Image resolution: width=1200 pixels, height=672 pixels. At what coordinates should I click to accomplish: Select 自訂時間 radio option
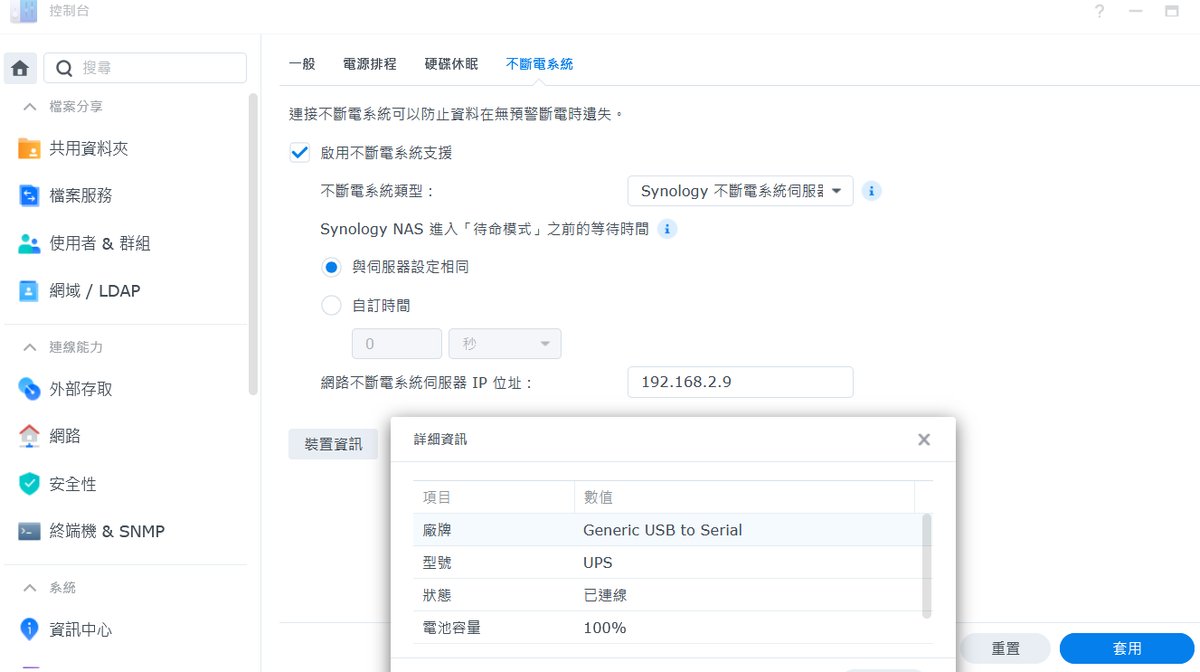pos(331,306)
